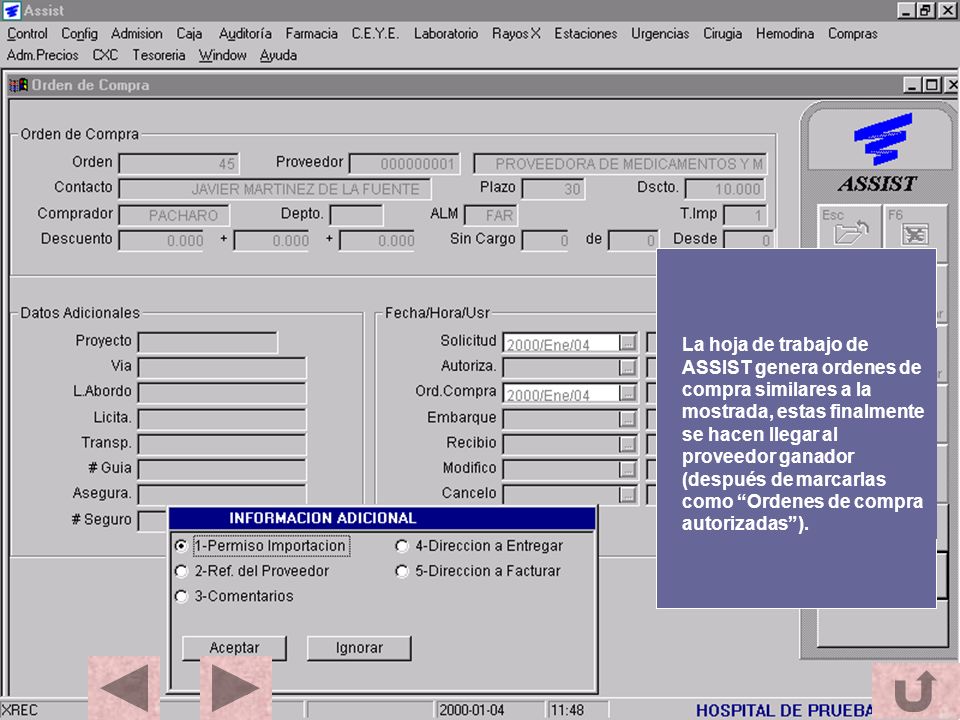Select 4-Direccion a Entregar option
The width and height of the screenshot is (960, 720).
tap(479, 546)
